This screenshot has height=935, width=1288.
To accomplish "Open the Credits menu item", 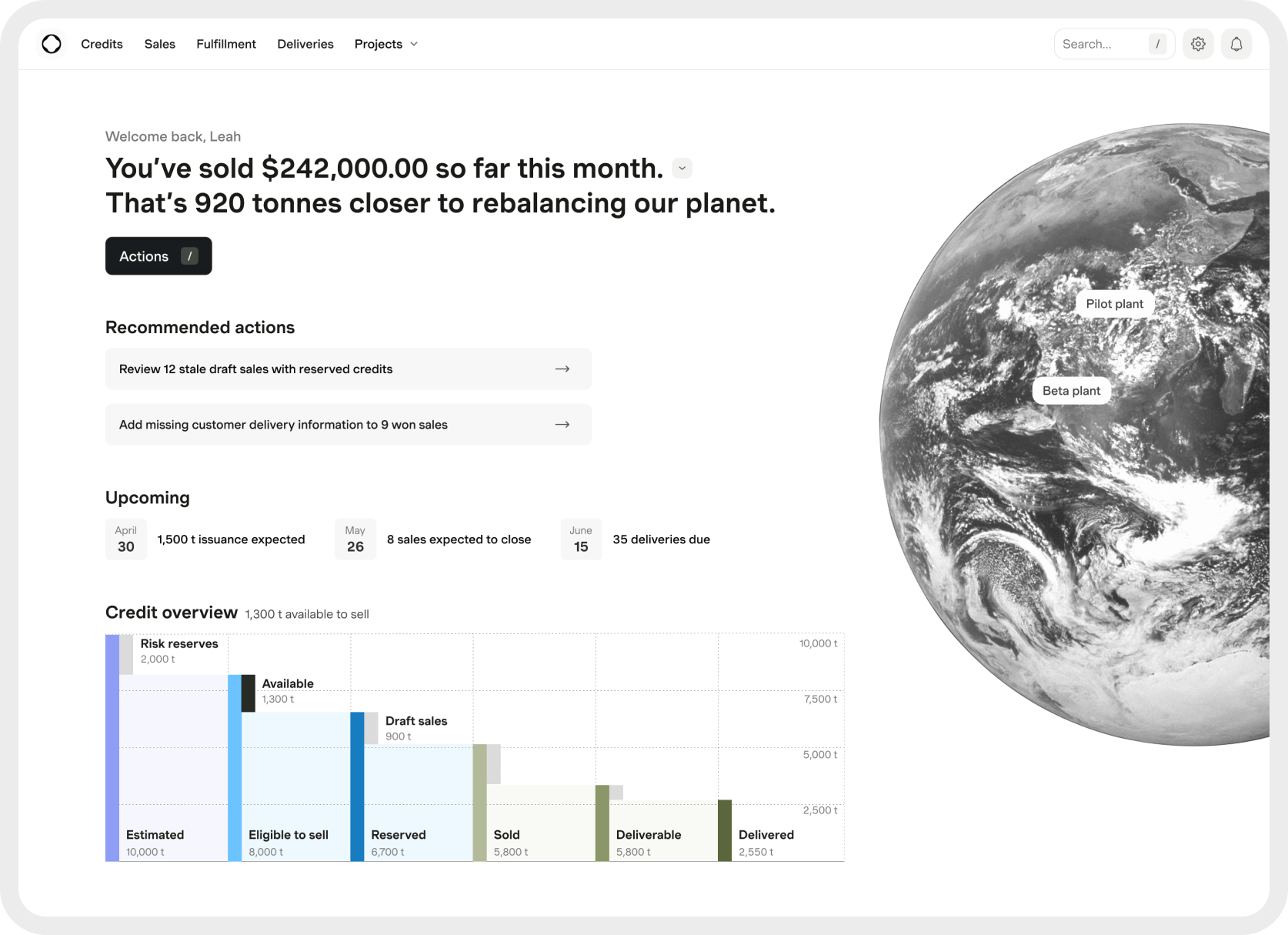I will pyautogui.click(x=102, y=44).
